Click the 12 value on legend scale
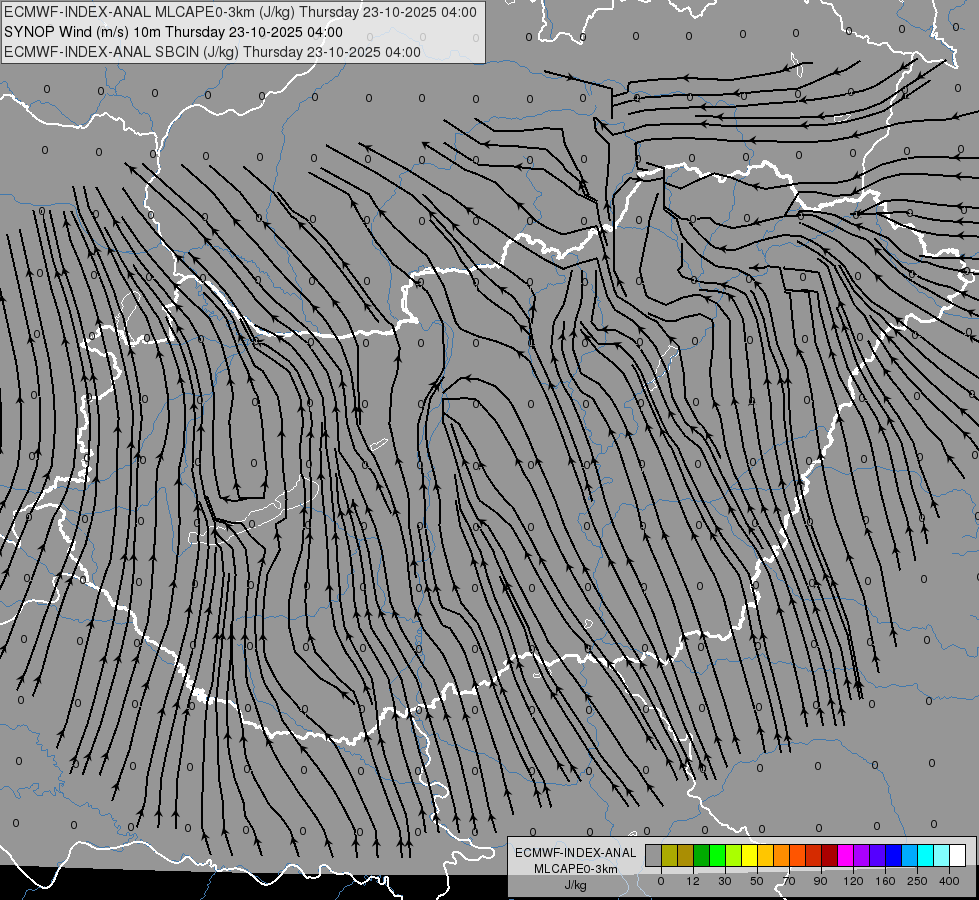 [x=693, y=881]
